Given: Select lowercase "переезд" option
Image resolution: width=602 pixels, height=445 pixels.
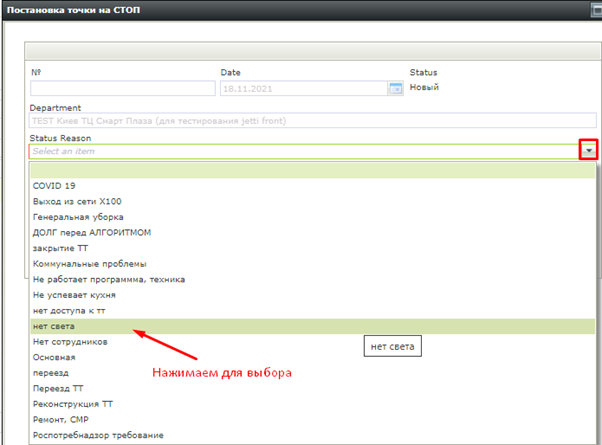Looking at the screenshot, I should tap(313, 373).
